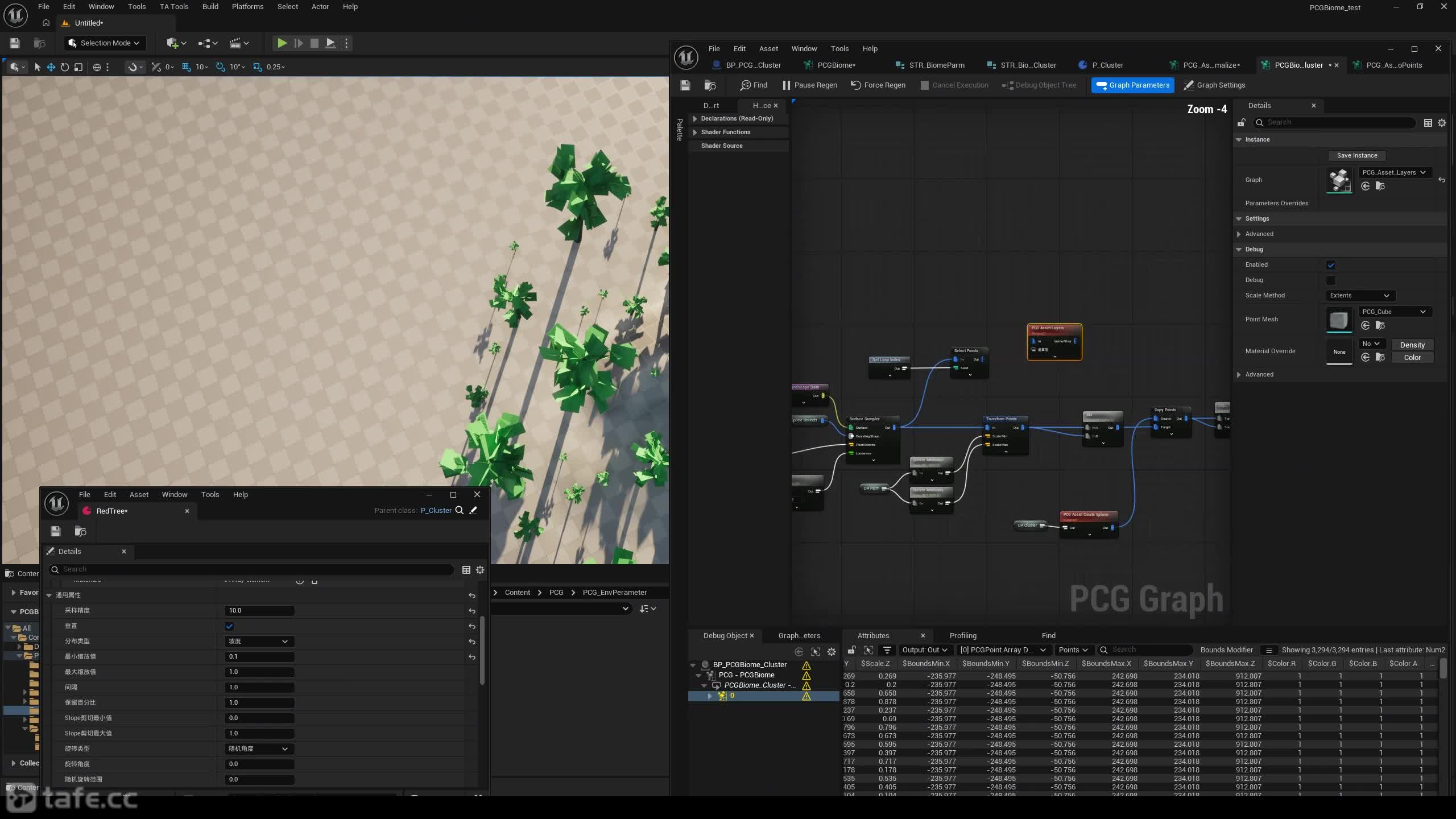Save the PCG graph asset with the disk icon
Viewport: 1456px width, 819px height.
685,85
